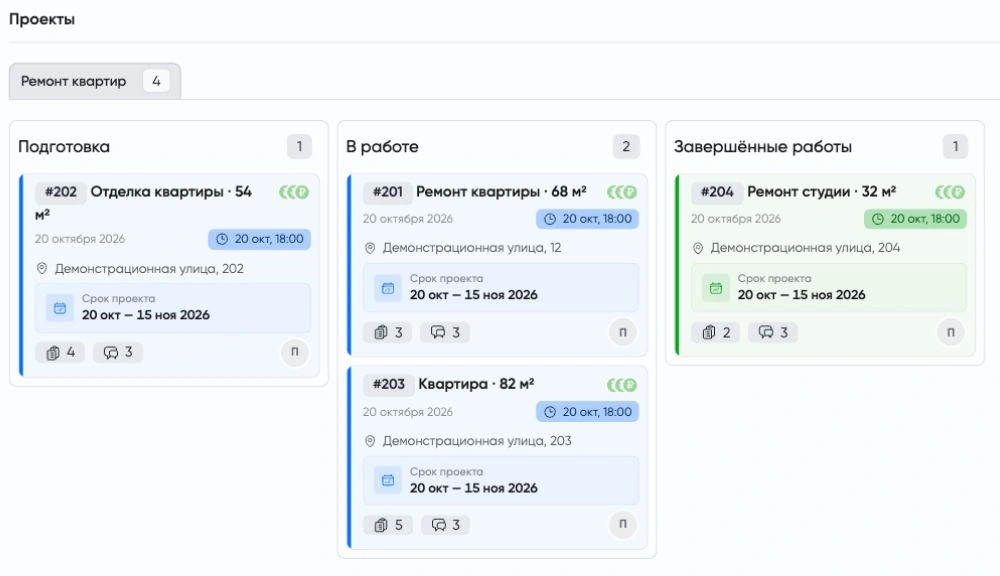
Task: Click the #202 project number tag
Action: point(61,192)
